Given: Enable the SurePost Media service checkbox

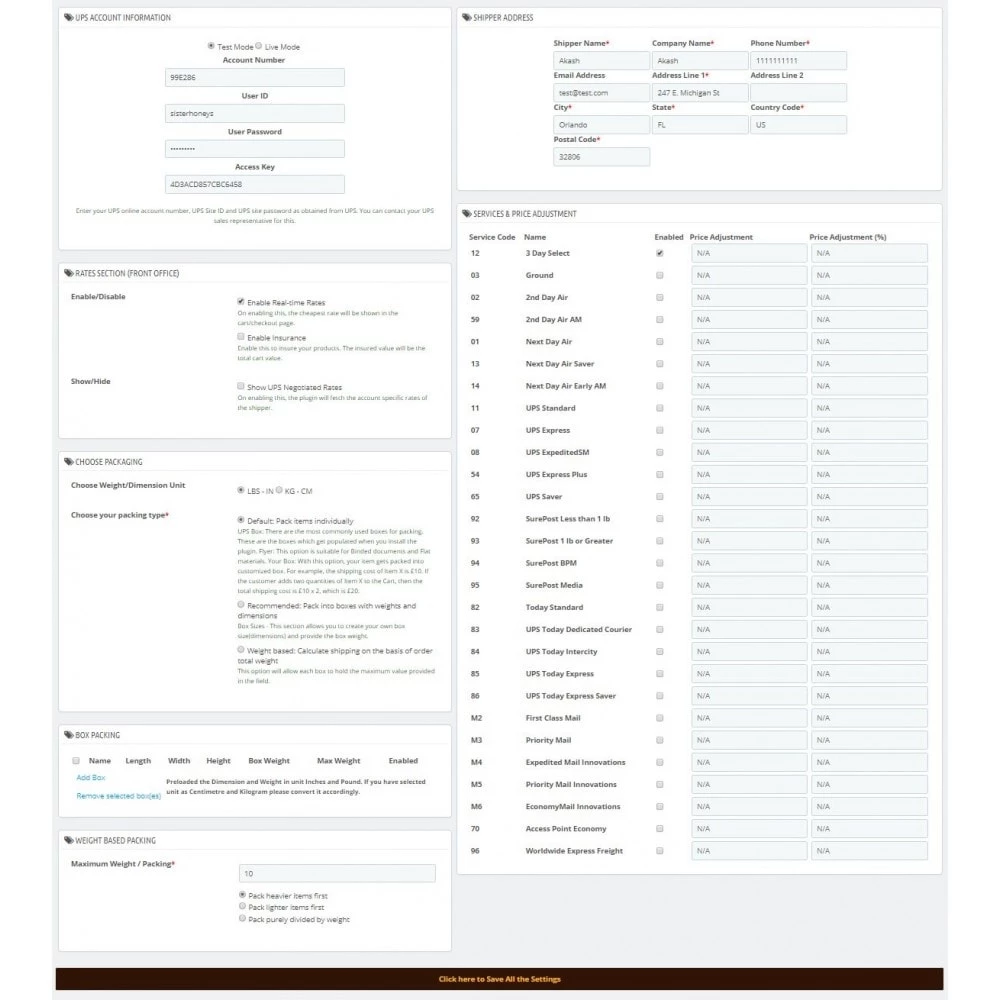Looking at the screenshot, I should pyautogui.click(x=659, y=585).
